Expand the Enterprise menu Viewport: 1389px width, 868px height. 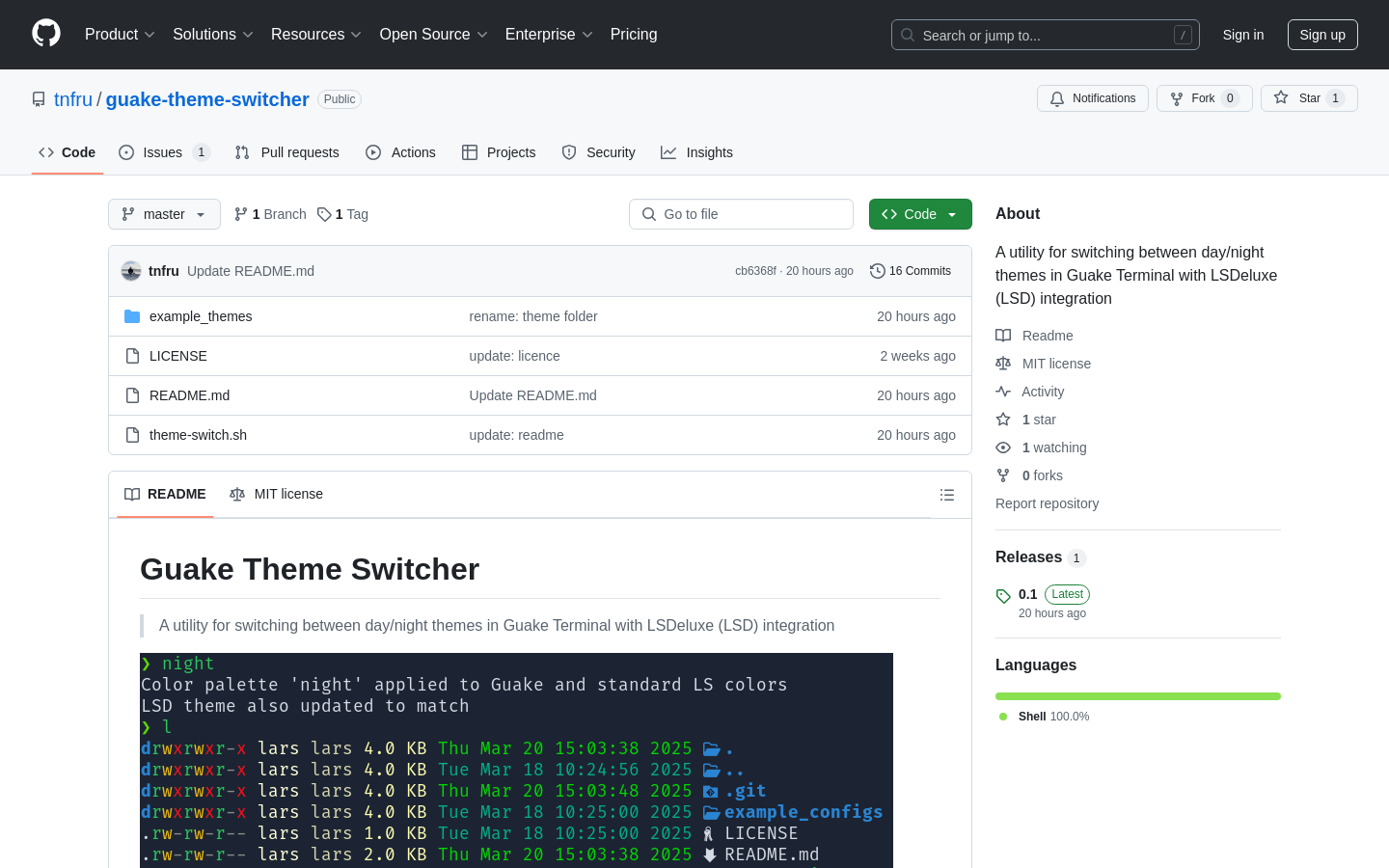tap(549, 35)
